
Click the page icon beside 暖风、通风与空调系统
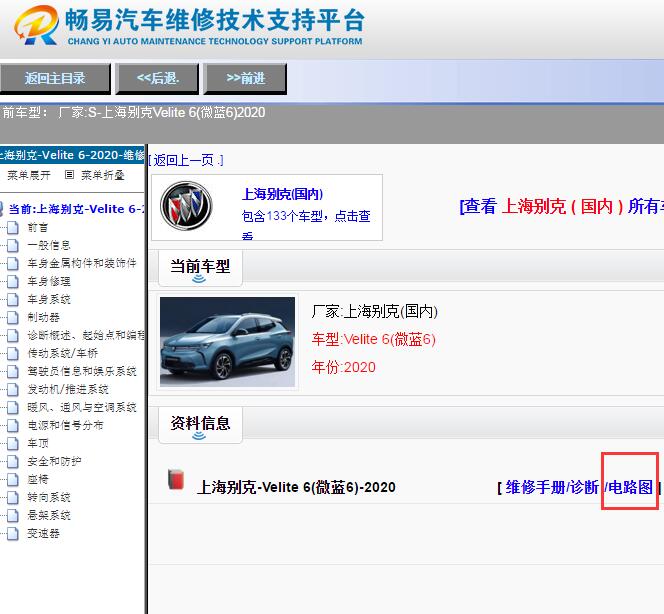pyautogui.click(x=13, y=407)
